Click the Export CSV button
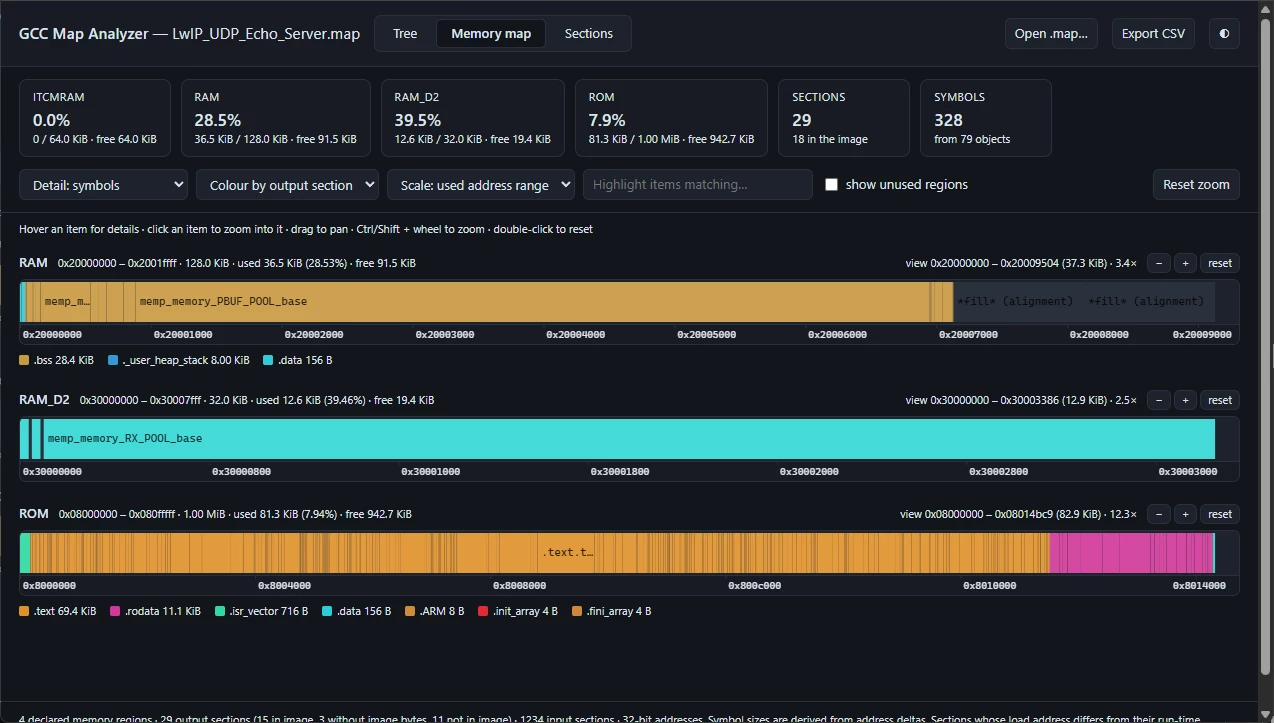 pyautogui.click(x=1153, y=33)
